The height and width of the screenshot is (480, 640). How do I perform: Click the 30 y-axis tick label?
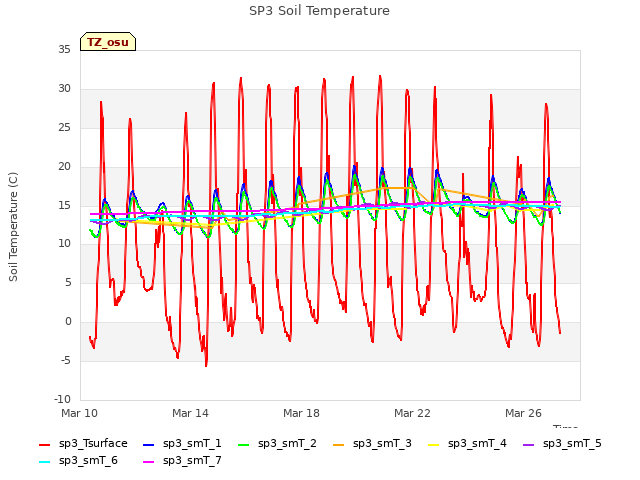point(64,89)
